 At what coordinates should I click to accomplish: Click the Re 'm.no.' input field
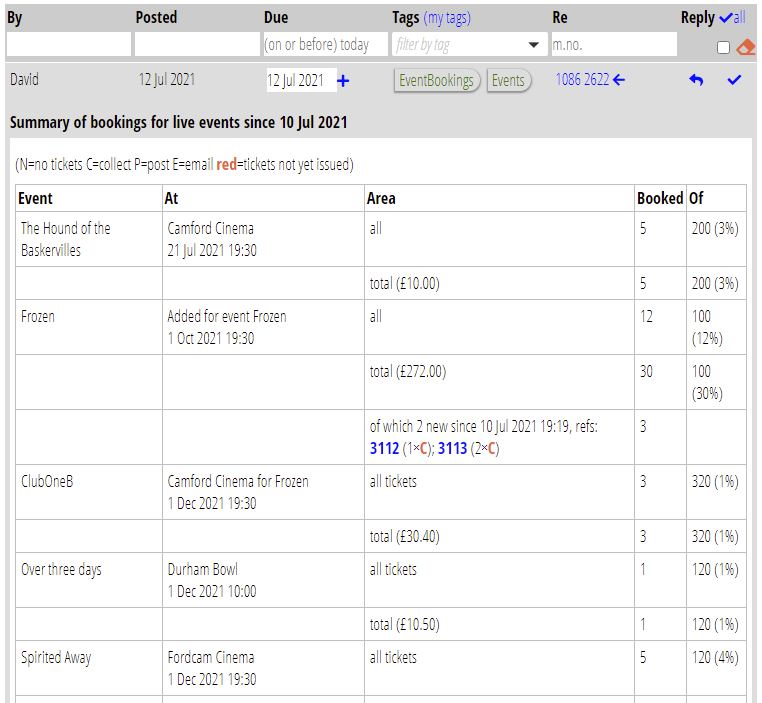tap(614, 44)
